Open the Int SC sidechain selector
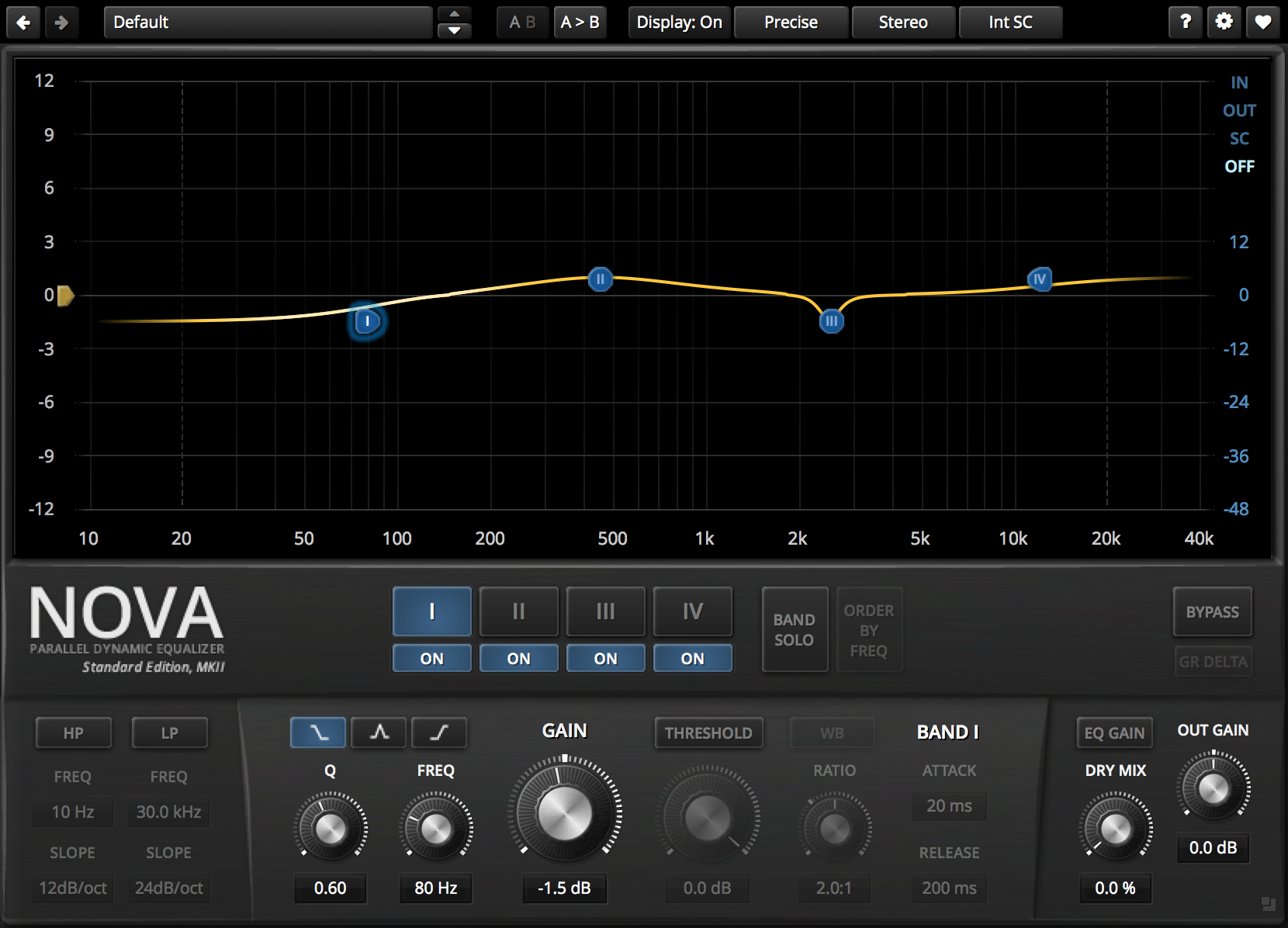The image size is (1288, 928). pyautogui.click(x=1010, y=22)
